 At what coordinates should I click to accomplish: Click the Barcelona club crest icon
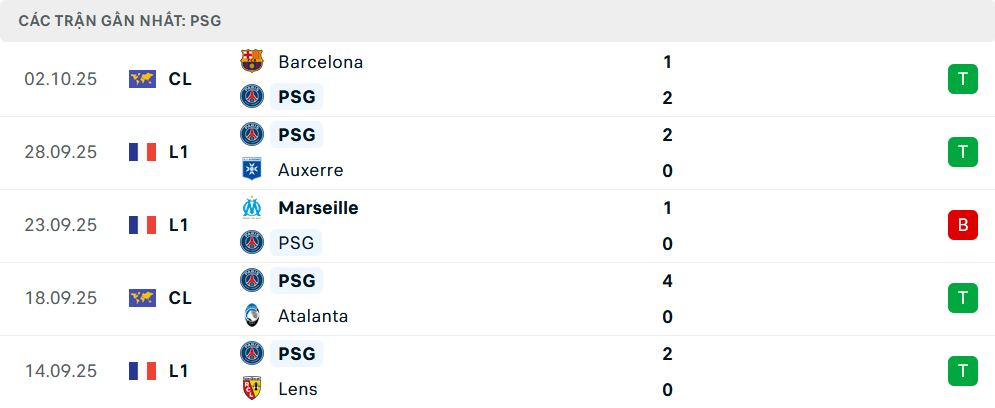pos(251,61)
